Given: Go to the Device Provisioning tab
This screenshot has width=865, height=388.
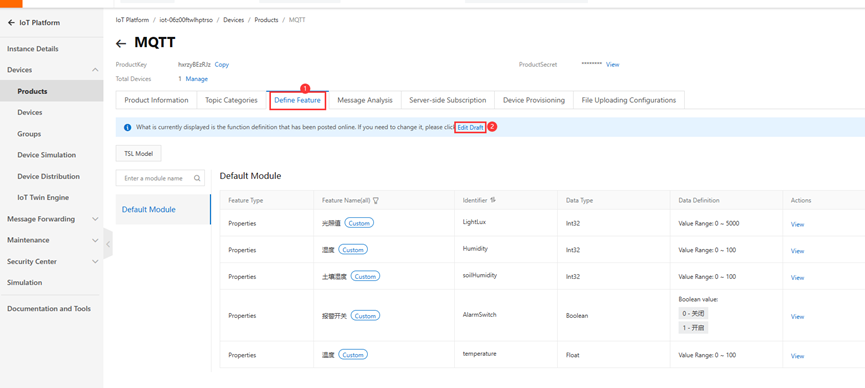Looking at the screenshot, I should point(533,100).
